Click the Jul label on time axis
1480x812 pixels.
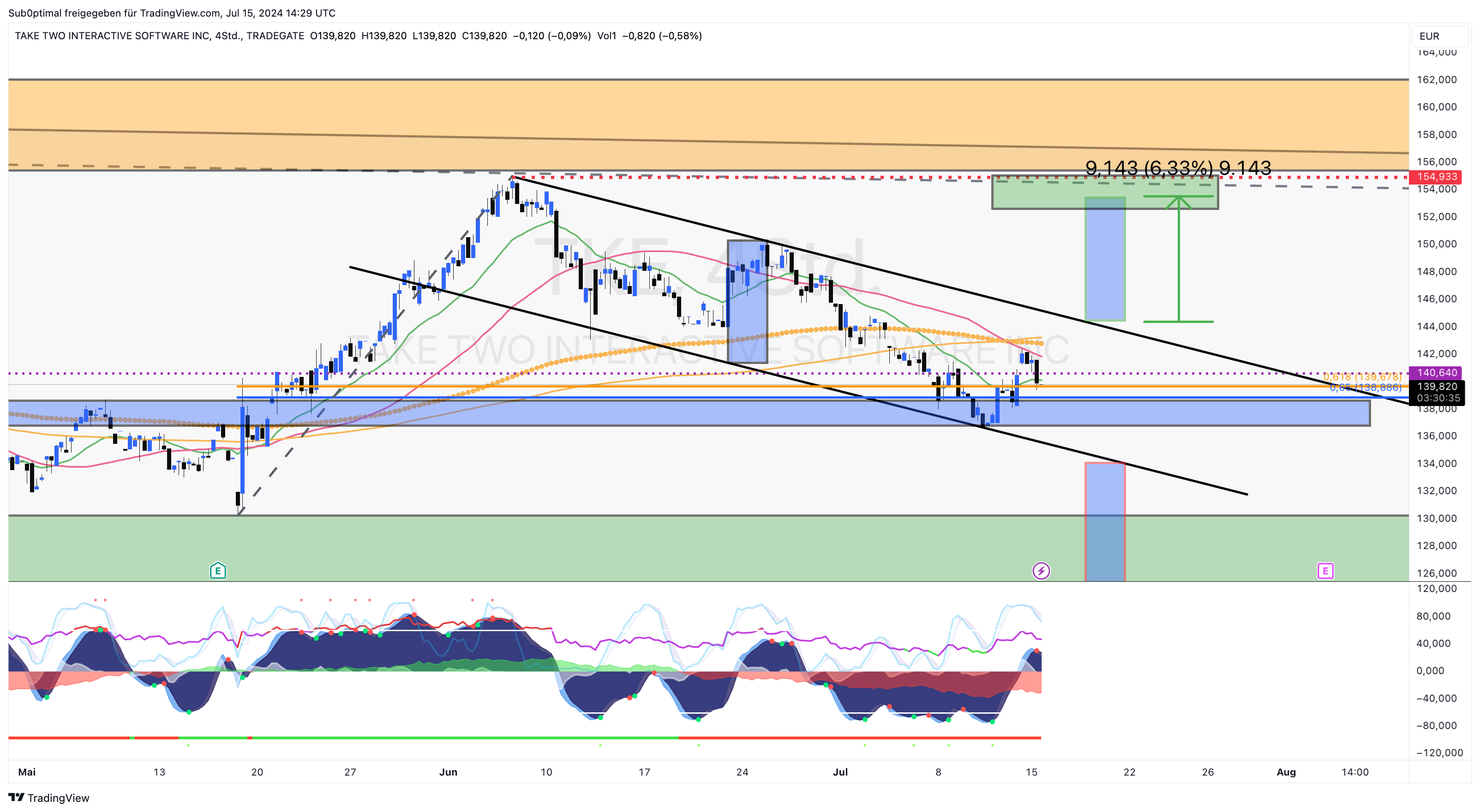[x=840, y=772]
